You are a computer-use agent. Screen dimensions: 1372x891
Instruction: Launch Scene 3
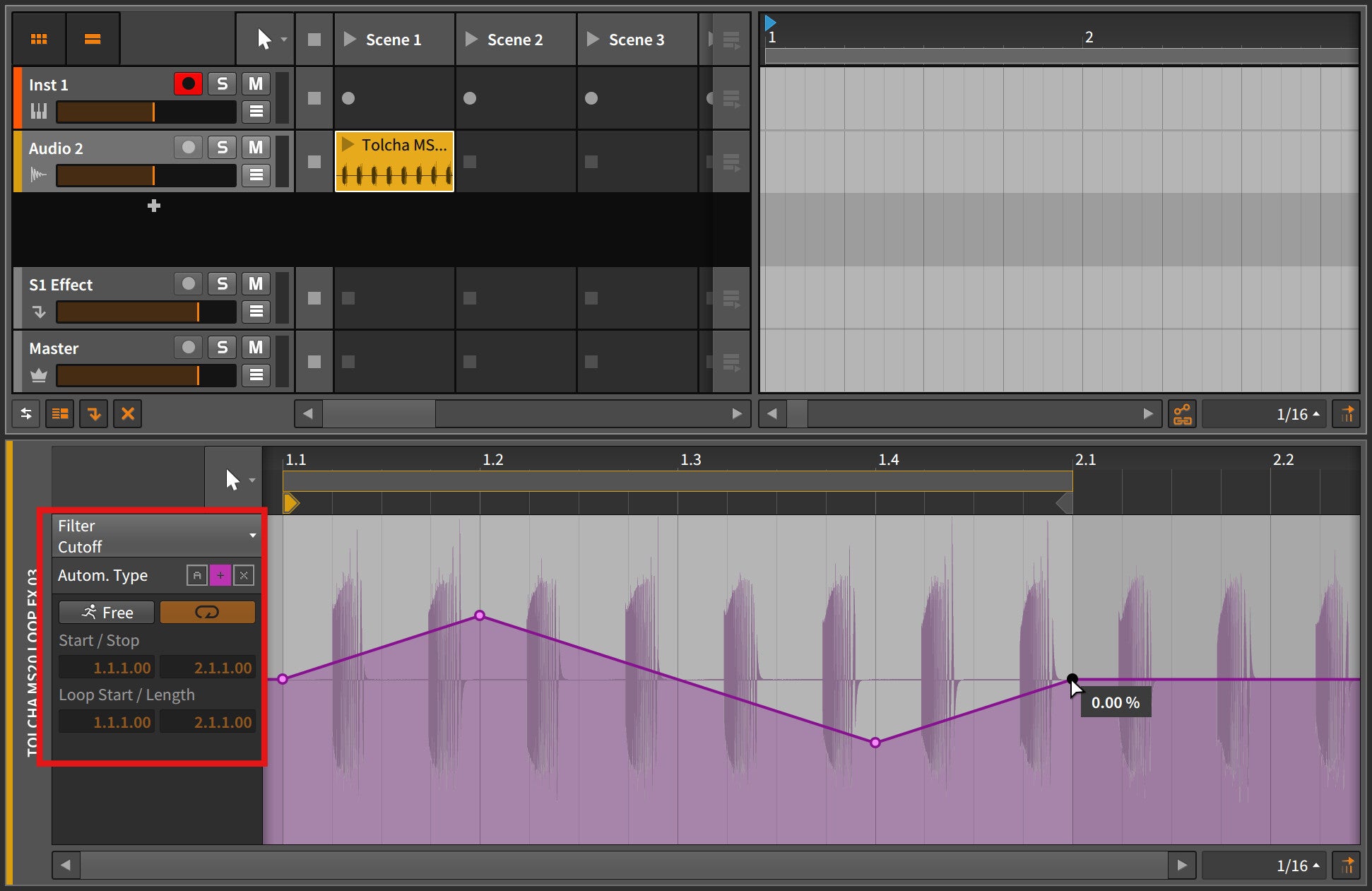[x=593, y=40]
